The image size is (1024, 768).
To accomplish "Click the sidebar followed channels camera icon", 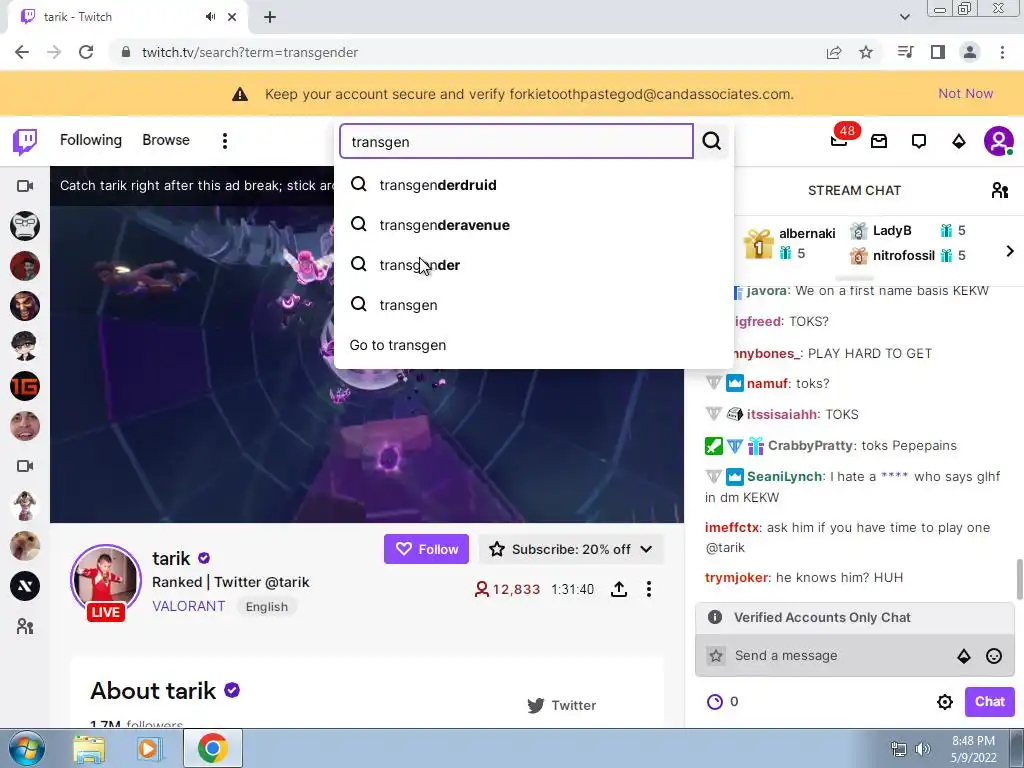I will click(25, 186).
